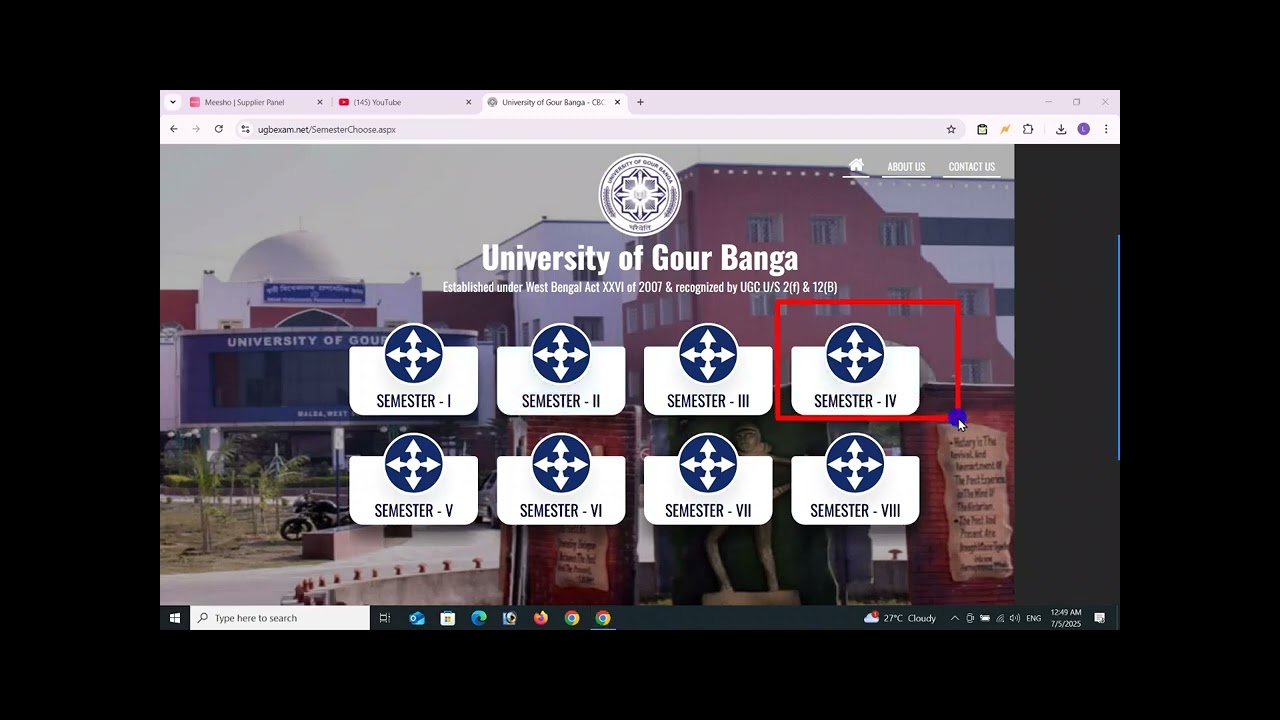Open the Semester - VII card

click(x=708, y=479)
